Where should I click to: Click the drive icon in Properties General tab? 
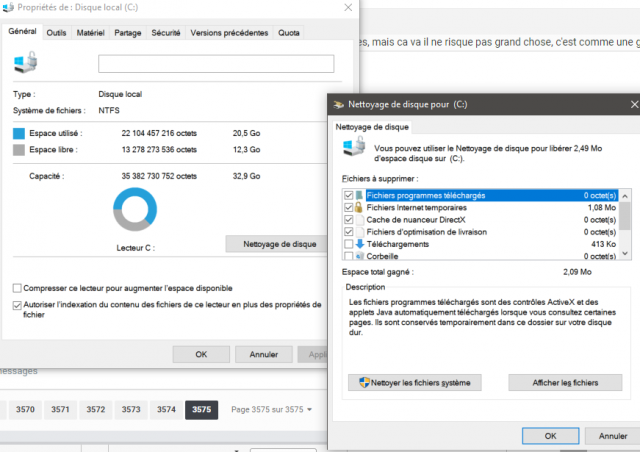click(25, 62)
